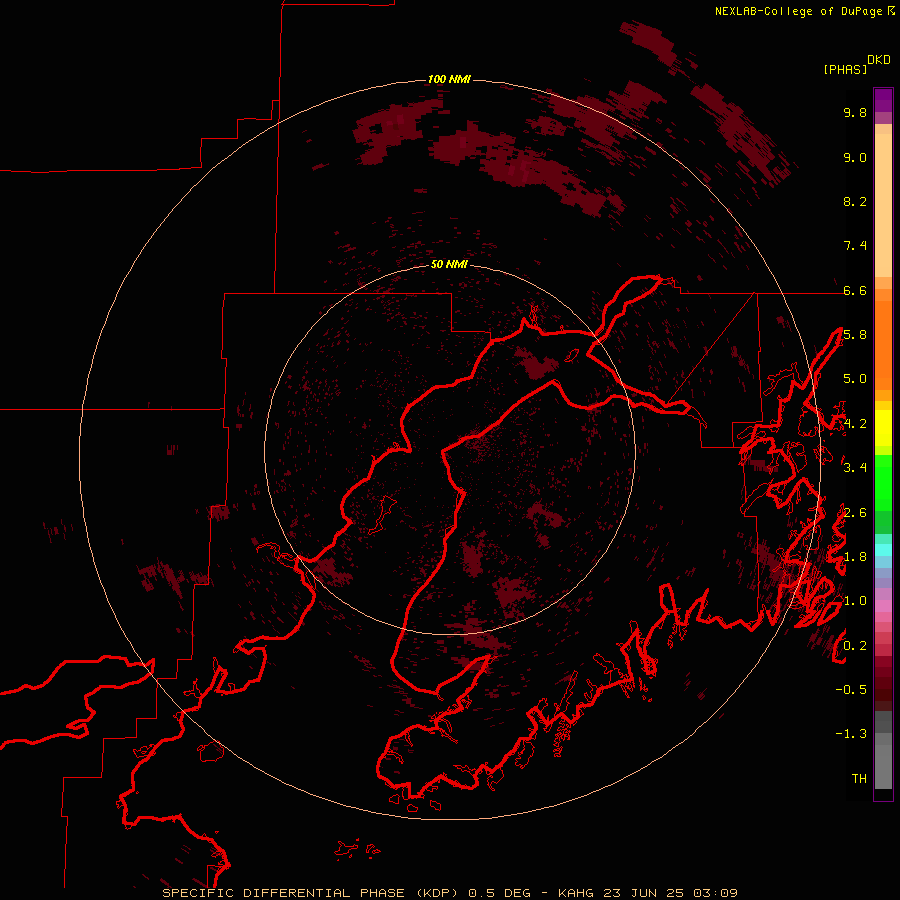The image size is (900, 900).
Task: Select the 1.0 legend value
Action: 855,601
